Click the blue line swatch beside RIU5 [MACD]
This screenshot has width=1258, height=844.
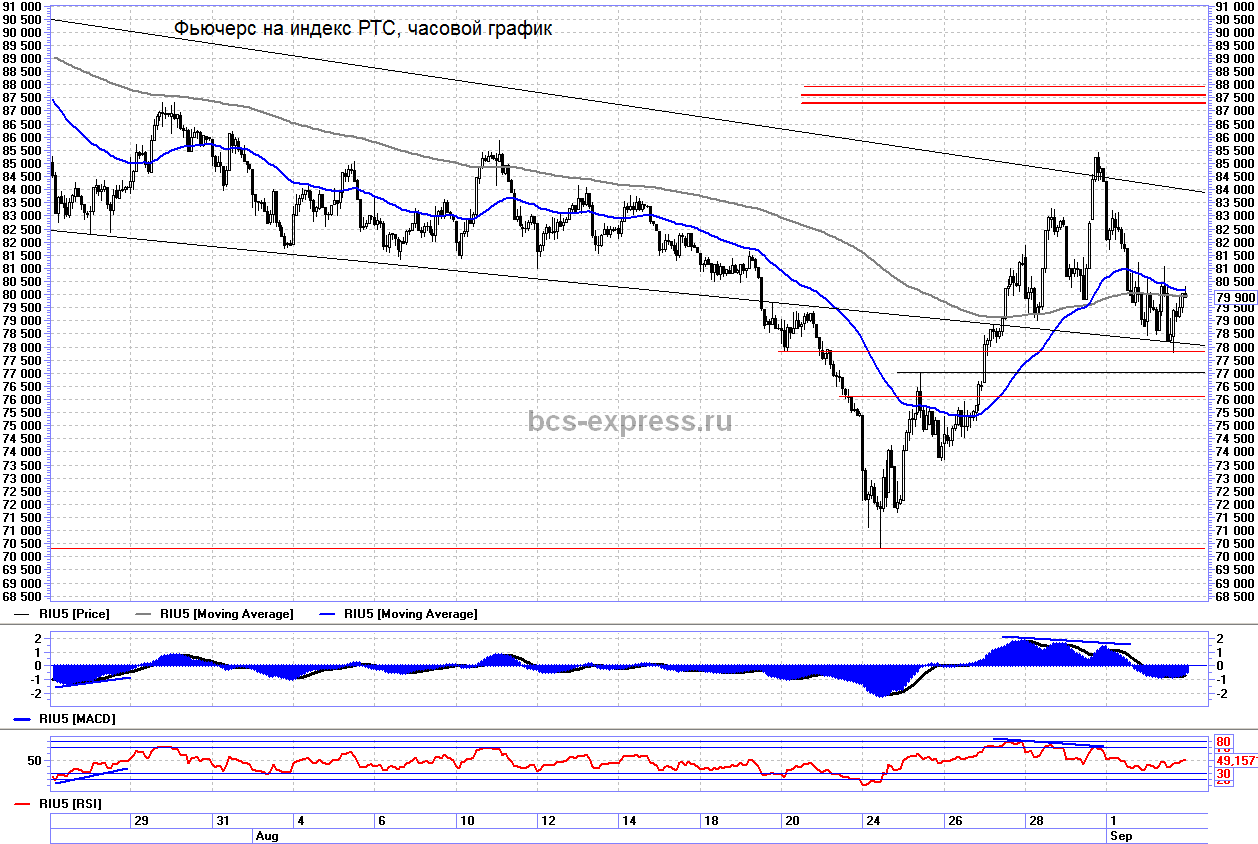[23, 718]
